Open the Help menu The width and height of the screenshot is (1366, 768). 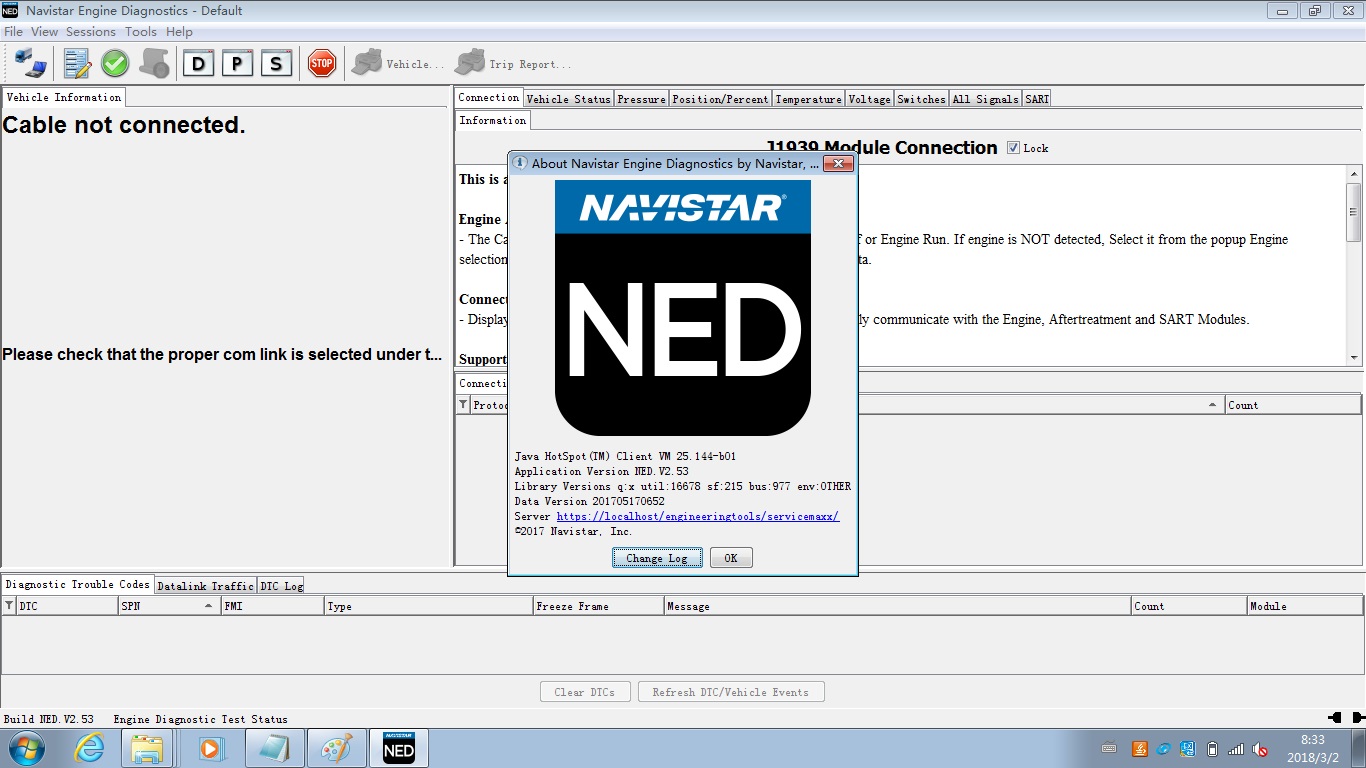pyautogui.click(x=179, y=32)
